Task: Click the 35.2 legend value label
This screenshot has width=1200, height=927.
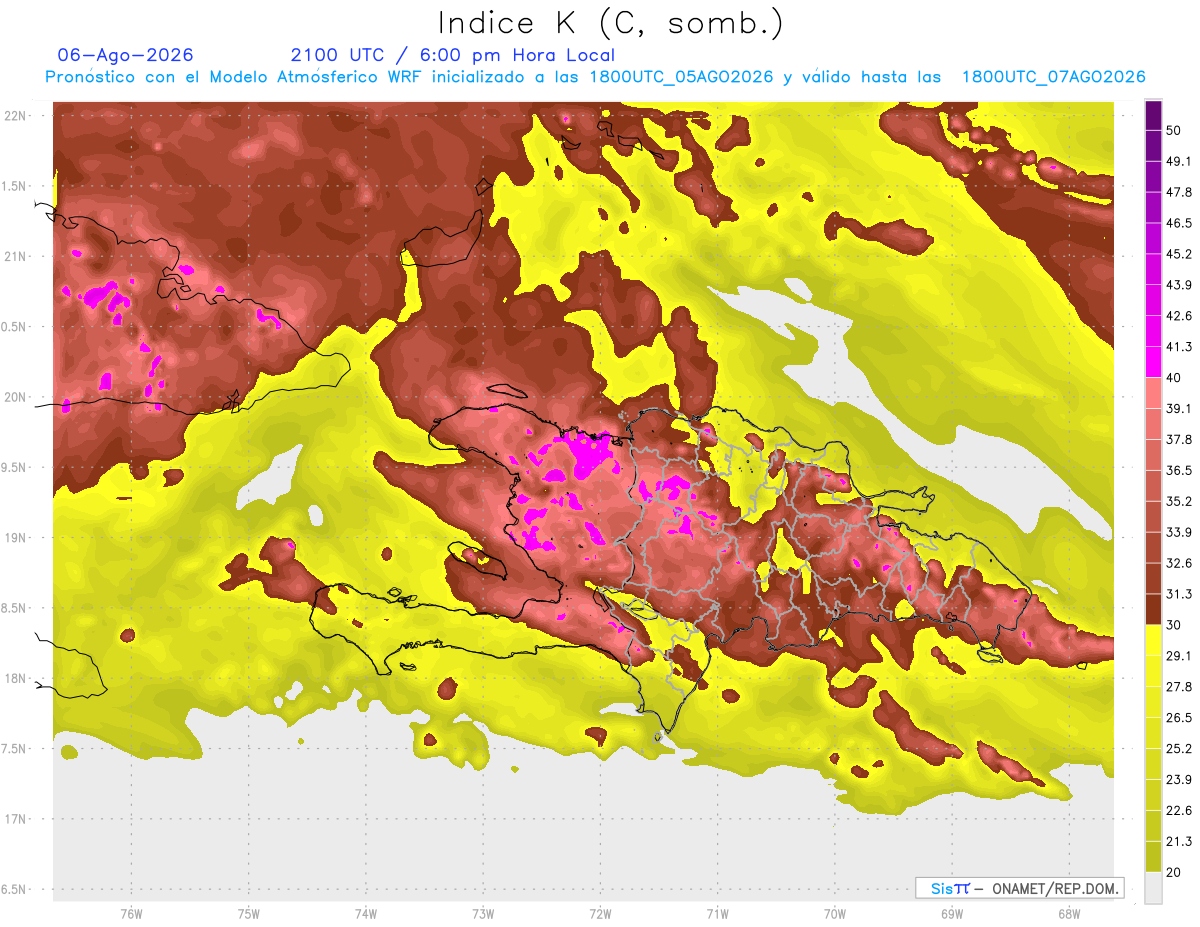Action: pyautogui.click(x=1179, y=501)
